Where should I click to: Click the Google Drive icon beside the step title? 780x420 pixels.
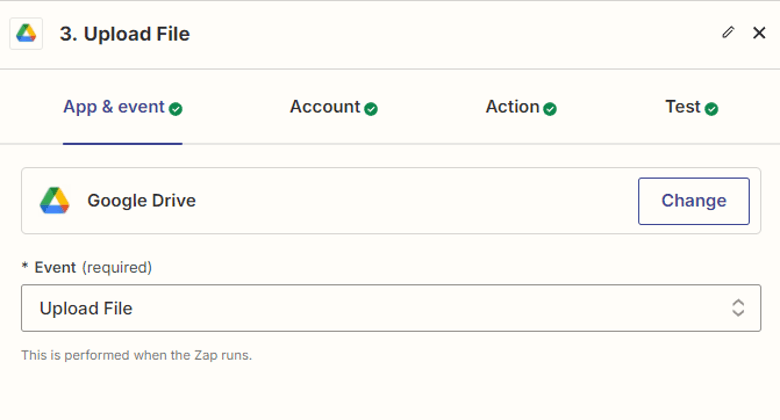(x=26, y=34)
